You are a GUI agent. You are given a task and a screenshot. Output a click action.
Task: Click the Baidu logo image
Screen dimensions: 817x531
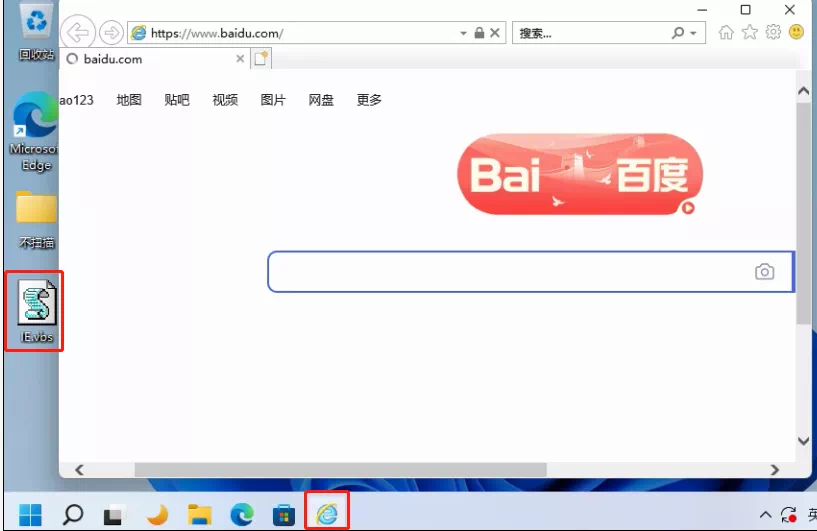(x=580, y=174)
